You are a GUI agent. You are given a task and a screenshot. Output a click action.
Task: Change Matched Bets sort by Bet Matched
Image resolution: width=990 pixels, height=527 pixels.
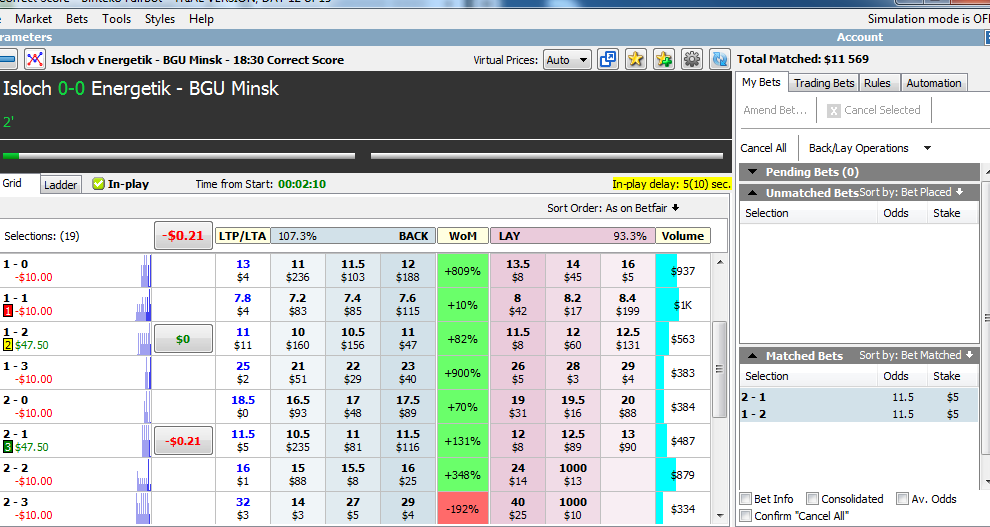[x=915, y=355]
